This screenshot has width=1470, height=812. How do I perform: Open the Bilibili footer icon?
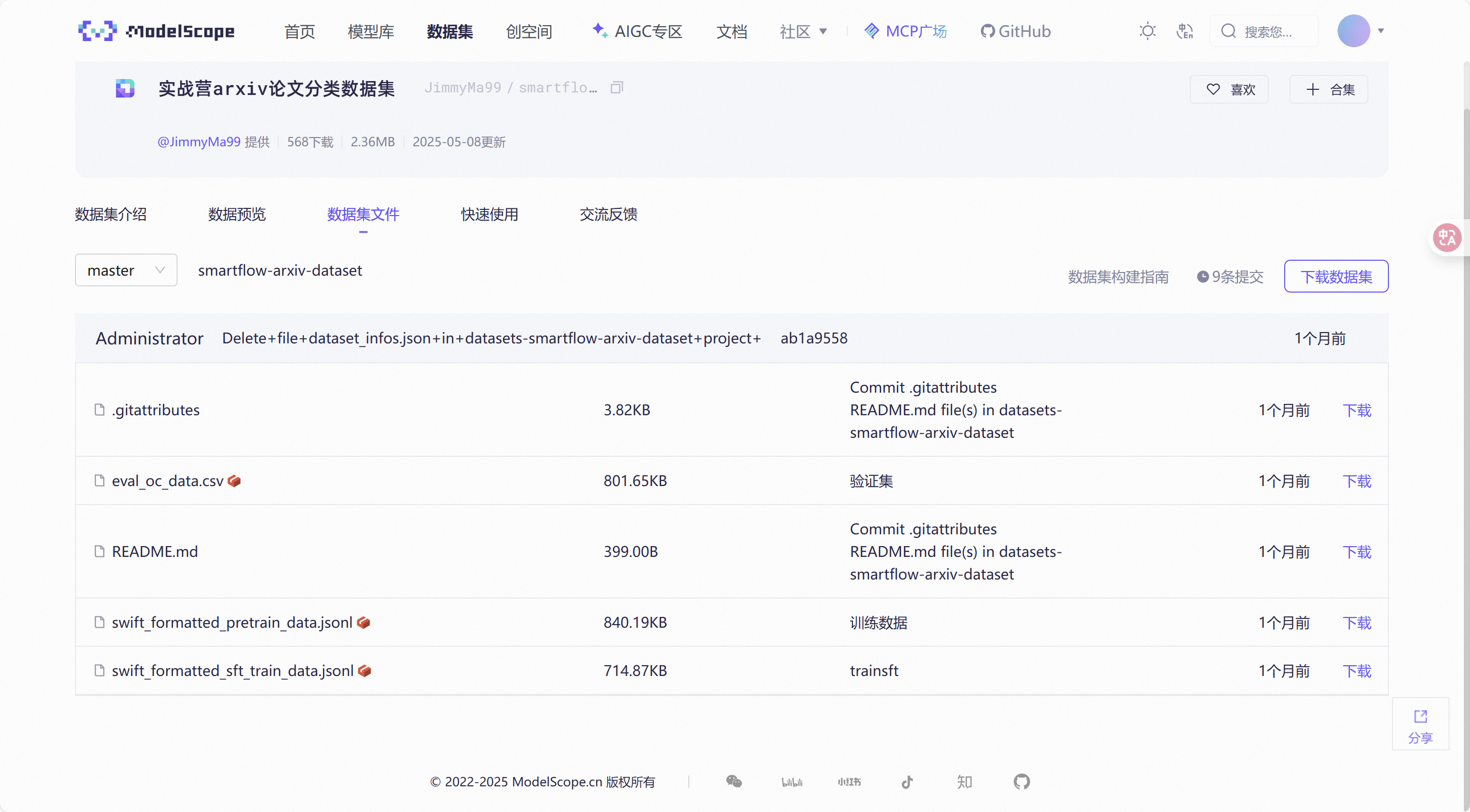791,781
